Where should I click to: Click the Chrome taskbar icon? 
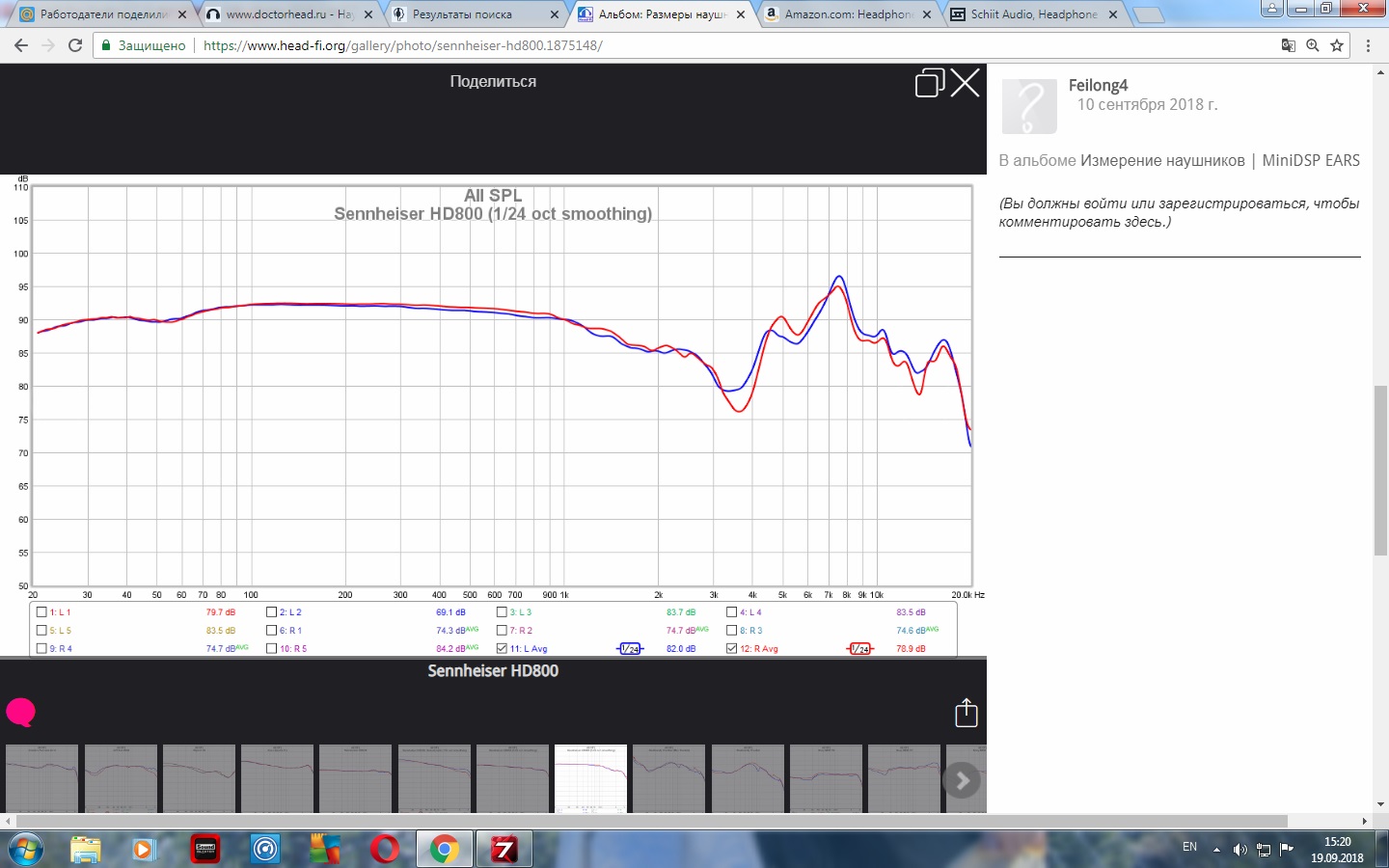tap(445, 850)
